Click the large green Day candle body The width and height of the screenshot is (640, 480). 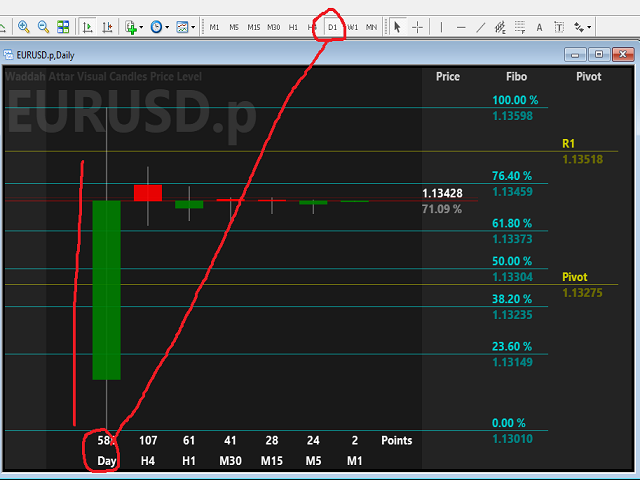coord(107,290)
